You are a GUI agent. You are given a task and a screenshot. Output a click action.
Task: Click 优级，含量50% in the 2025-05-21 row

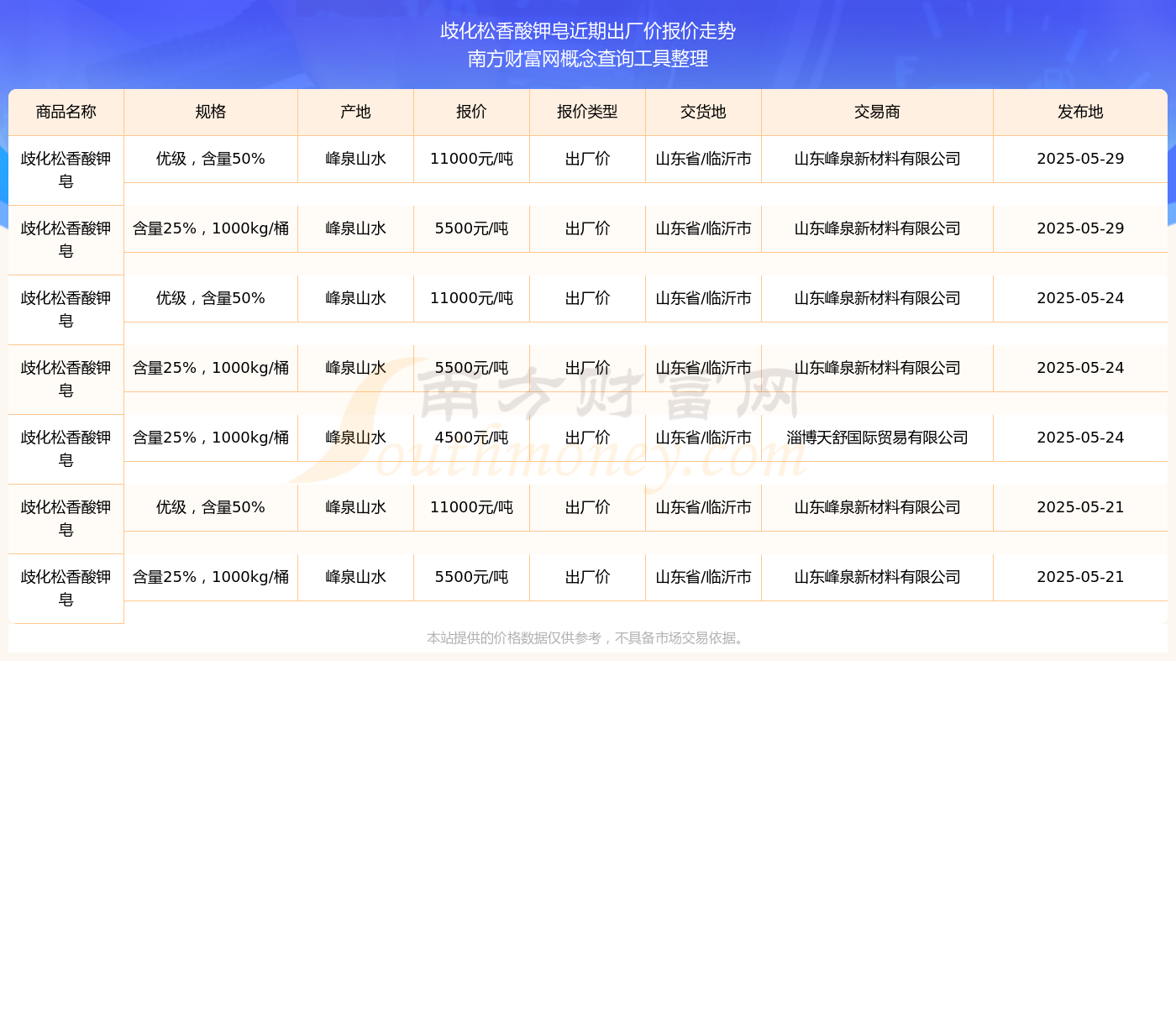point(211,507)
